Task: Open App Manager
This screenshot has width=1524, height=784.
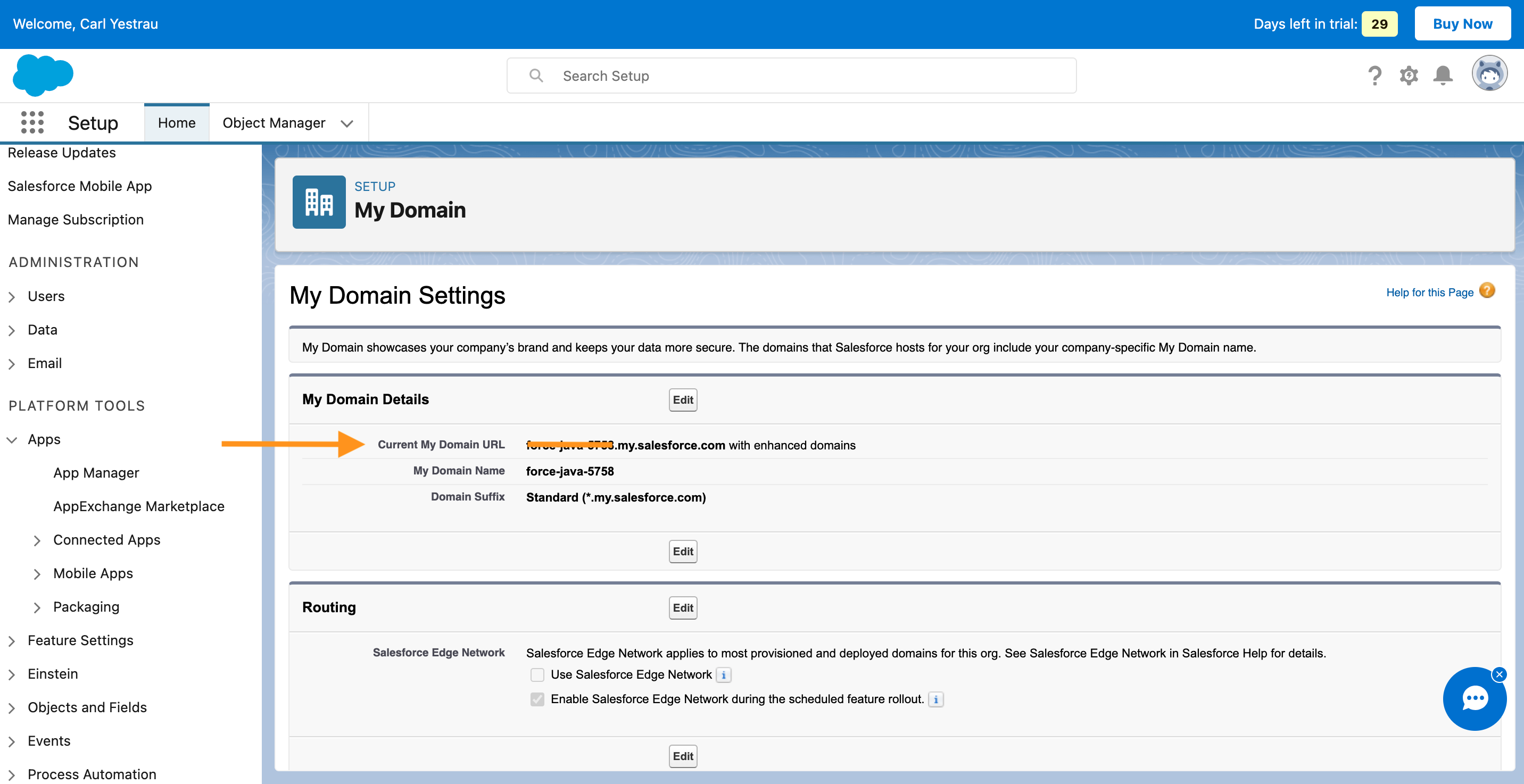Action: tap(96, 472)
